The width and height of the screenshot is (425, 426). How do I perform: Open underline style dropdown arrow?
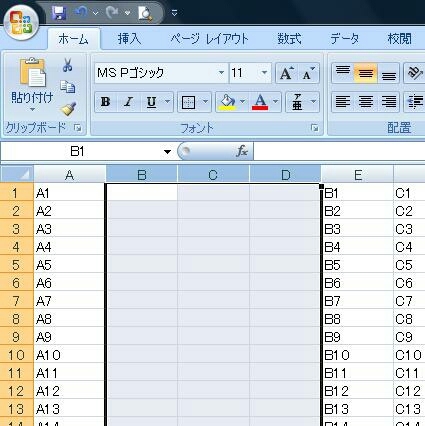168,101
